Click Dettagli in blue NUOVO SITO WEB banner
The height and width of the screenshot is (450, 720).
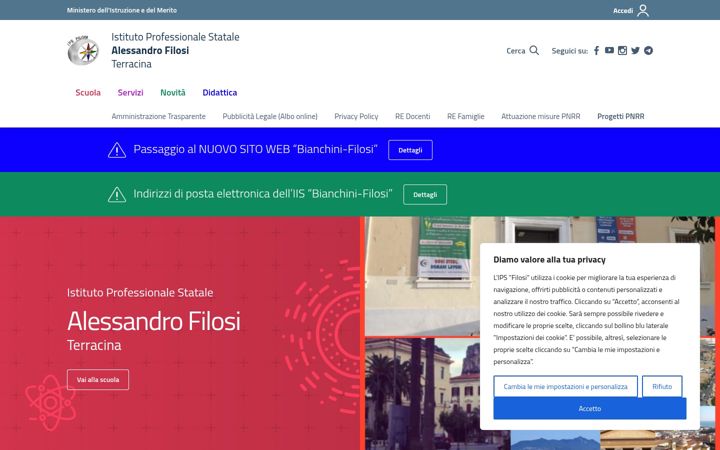coord(410,150)
